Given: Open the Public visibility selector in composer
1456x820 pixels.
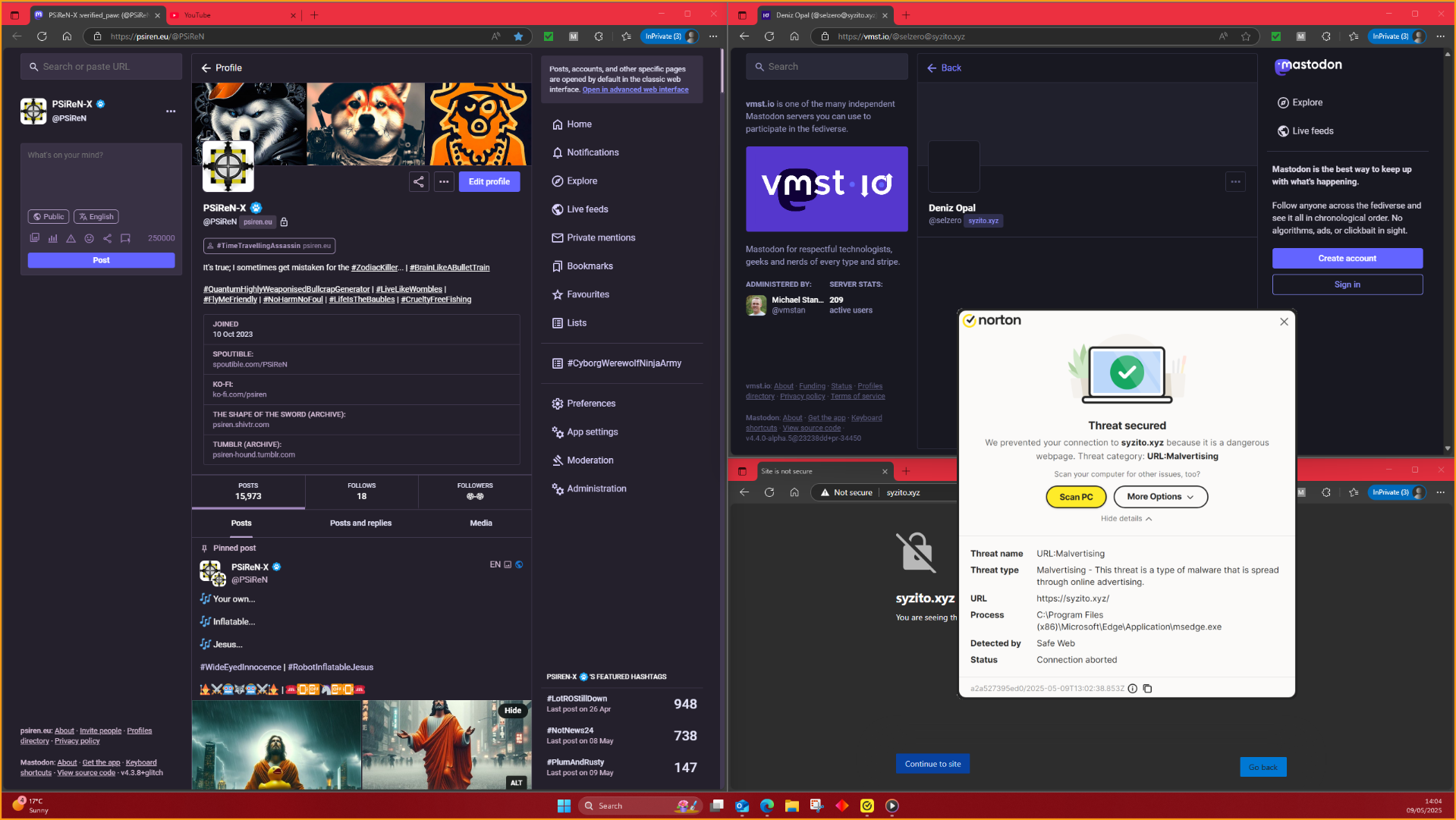Looking at the screenshot, I should (49, 217).
